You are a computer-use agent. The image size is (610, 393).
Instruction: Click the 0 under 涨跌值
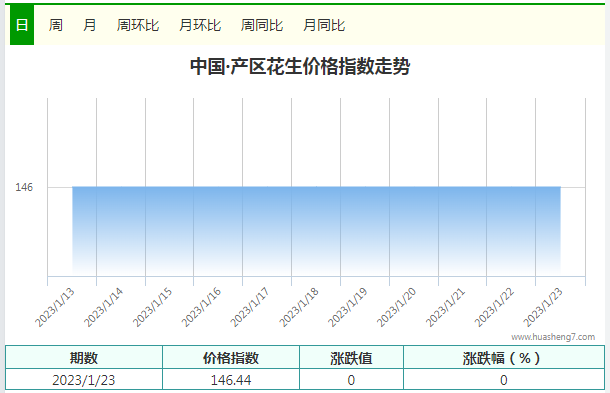click(x=351, y=380)
